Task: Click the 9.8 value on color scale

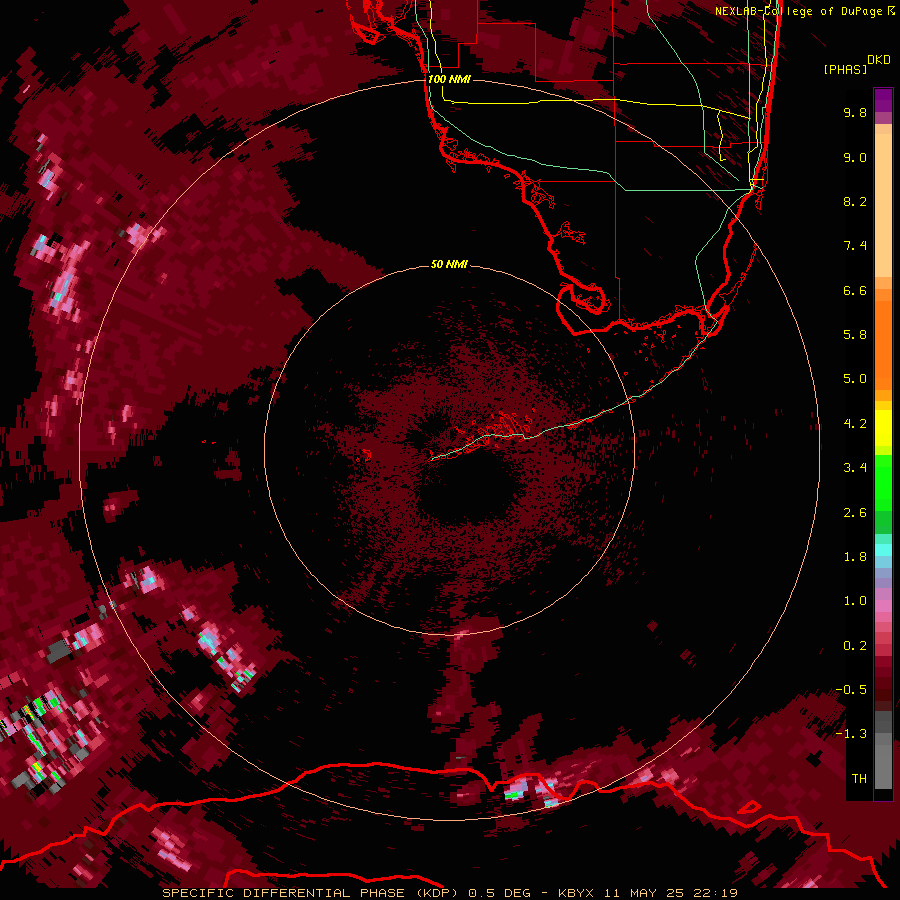Action: coord(855,112)
